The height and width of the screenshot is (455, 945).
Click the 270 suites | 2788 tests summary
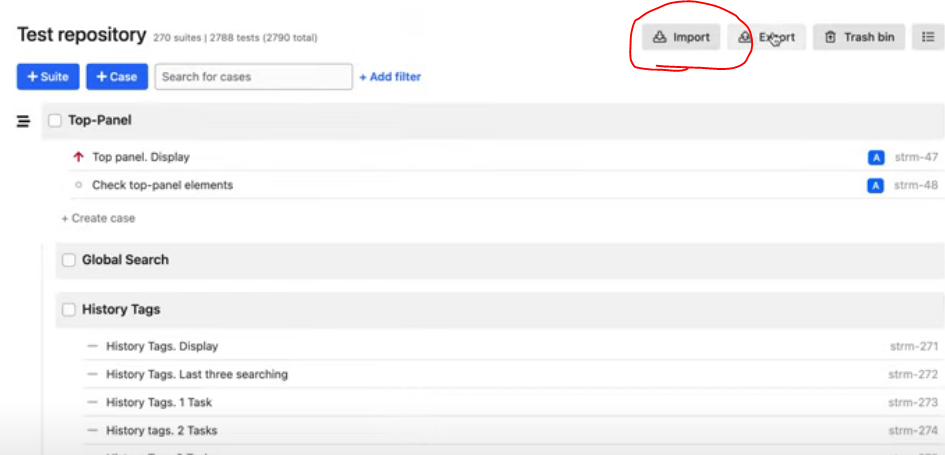[x=235, y=38]
